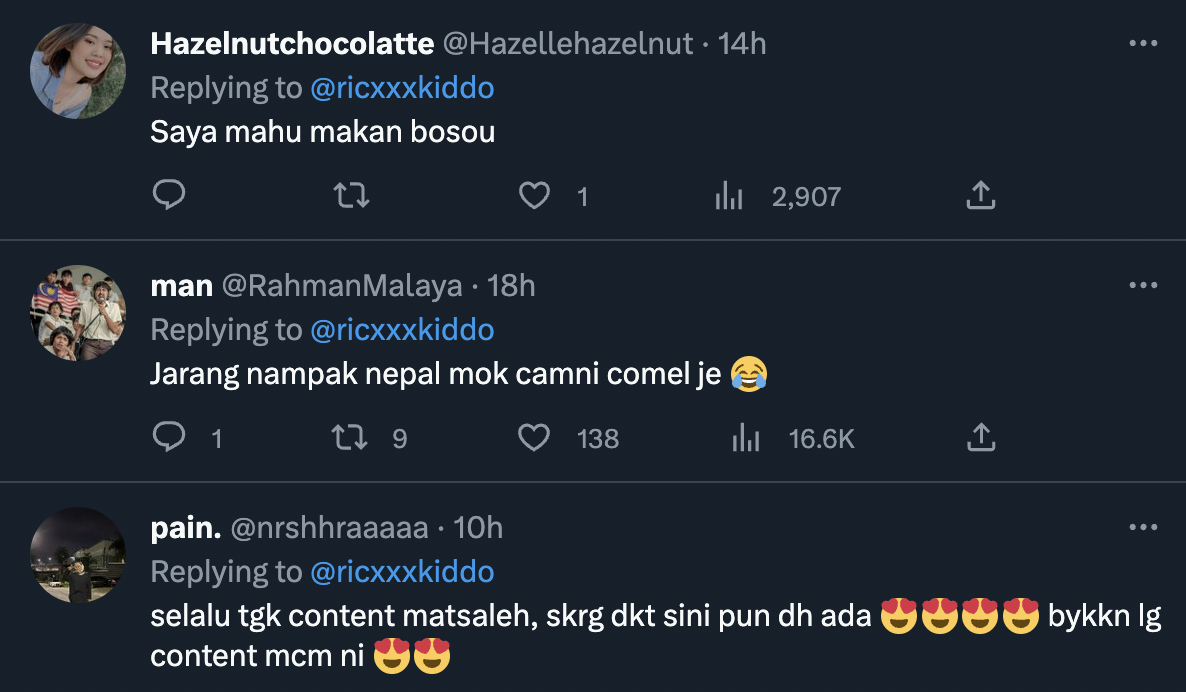Image resolution: width=1186 pixels, height=692 pixels.
Task: Open the 18h timestamp on man's tweet
Action: (511, 286)
